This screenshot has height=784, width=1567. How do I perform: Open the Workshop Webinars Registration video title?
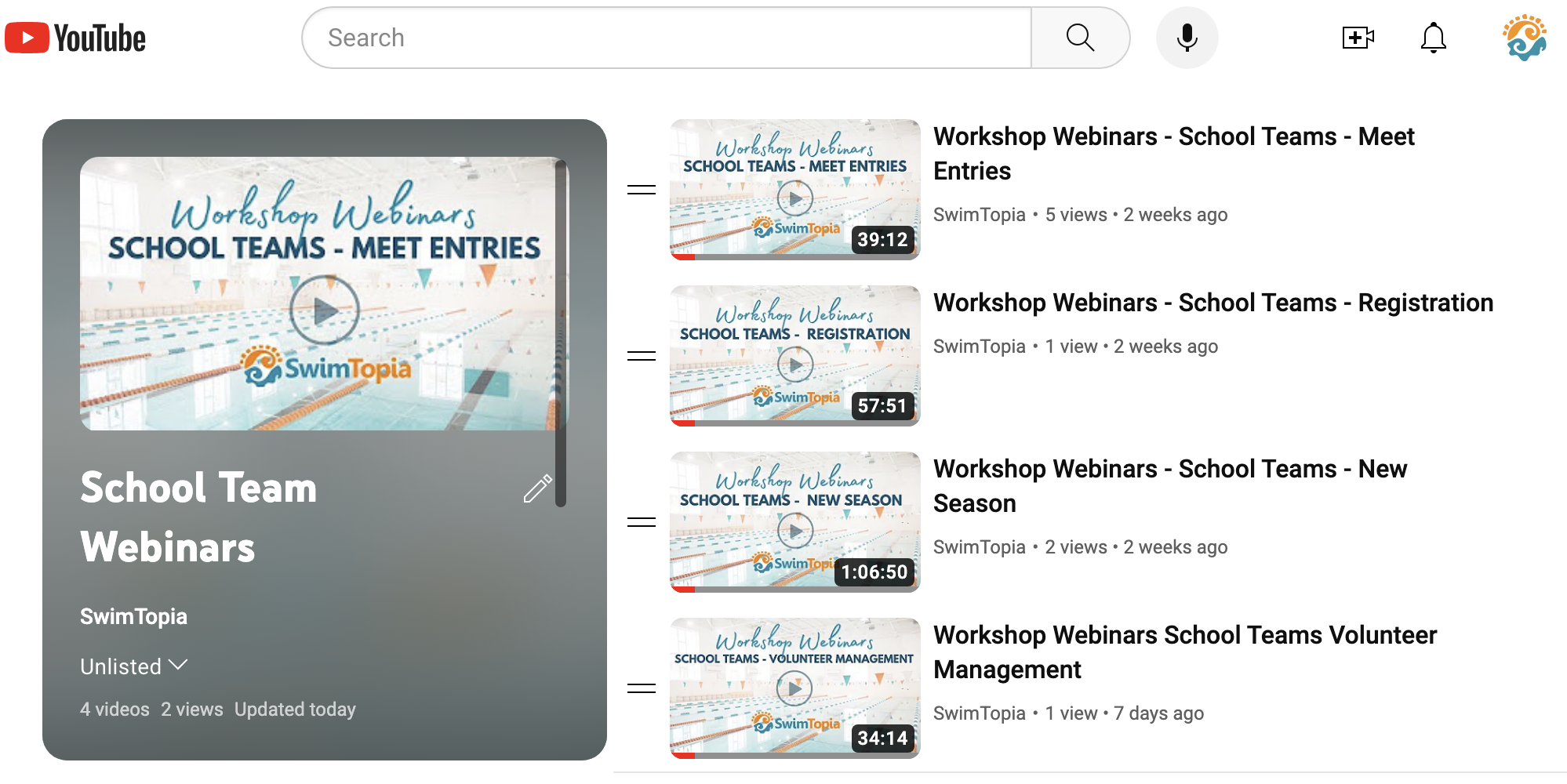[x=1213, y=303]
